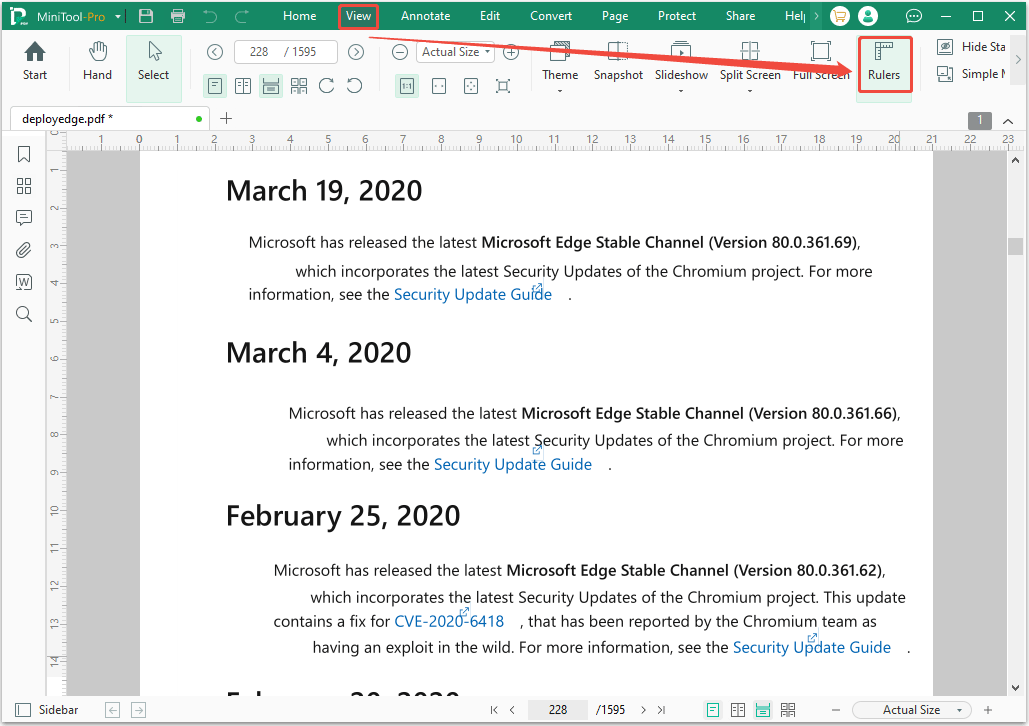
Task: Click the status bar page number field
Action: (558, 710)
